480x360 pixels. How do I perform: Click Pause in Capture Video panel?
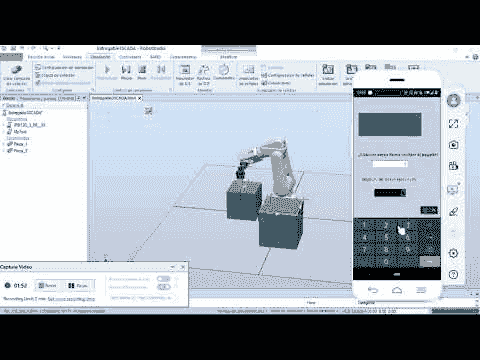point(78,285)
